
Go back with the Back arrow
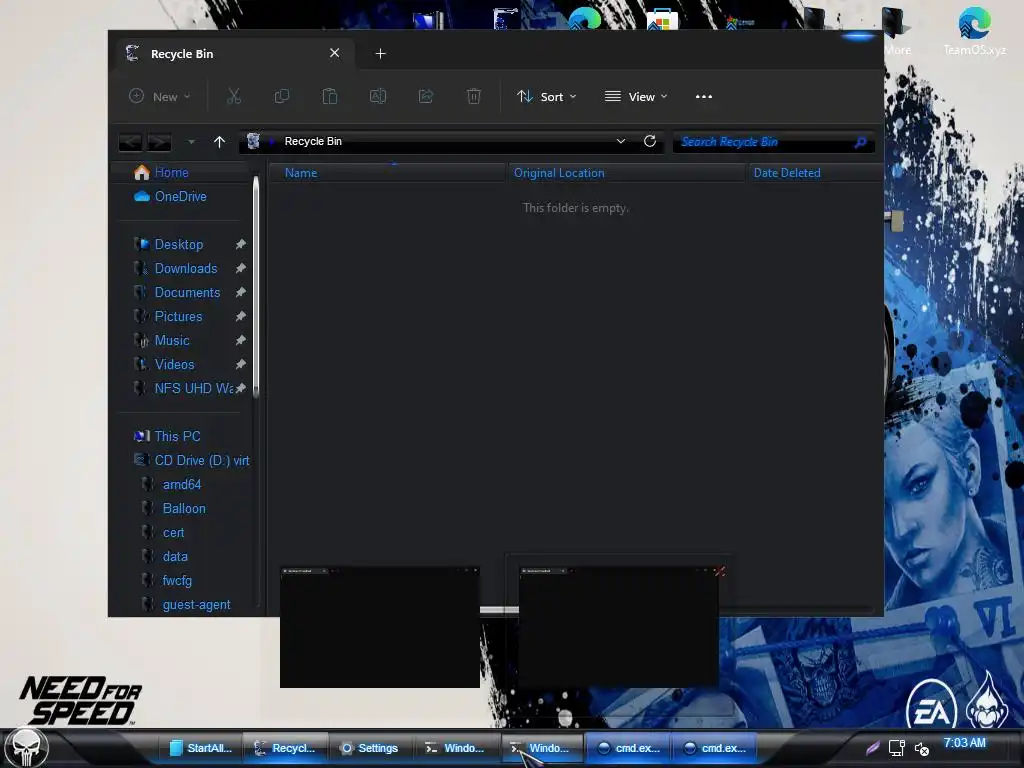pyautogui.click(x=130, y=141)
